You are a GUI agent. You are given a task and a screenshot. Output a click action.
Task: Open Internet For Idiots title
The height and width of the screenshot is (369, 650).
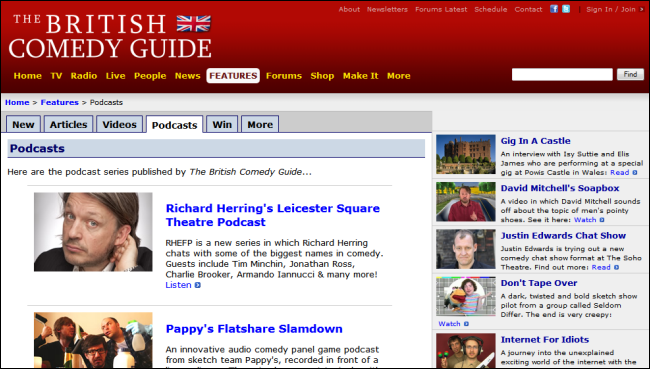point(545,340)
